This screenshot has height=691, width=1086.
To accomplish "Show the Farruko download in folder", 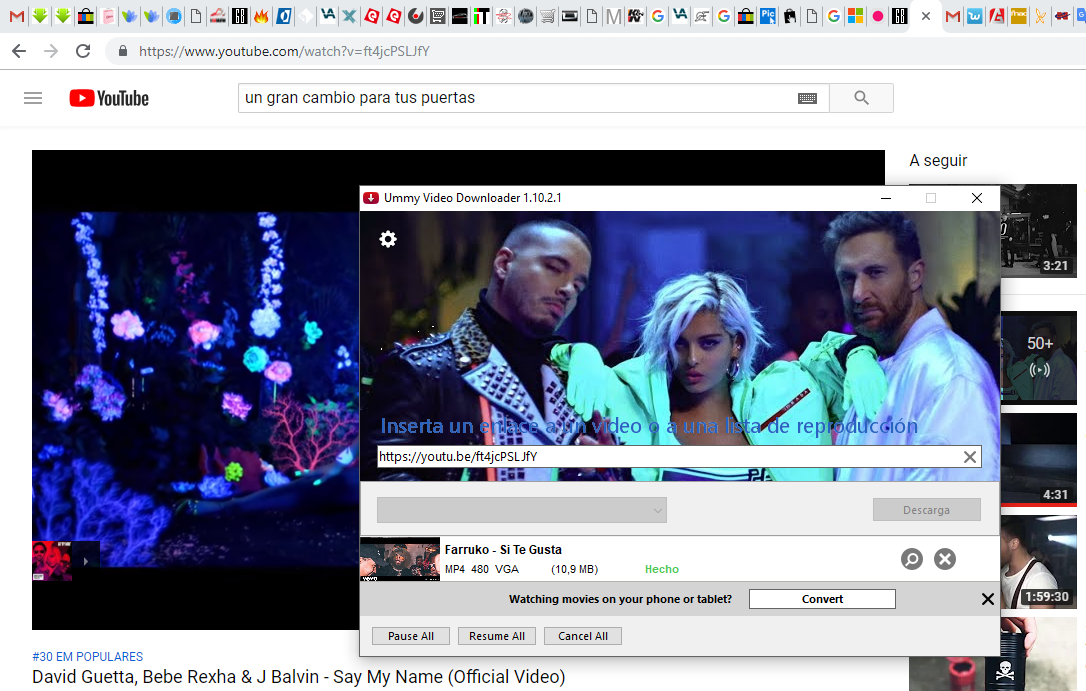I will tap(911, 559).
